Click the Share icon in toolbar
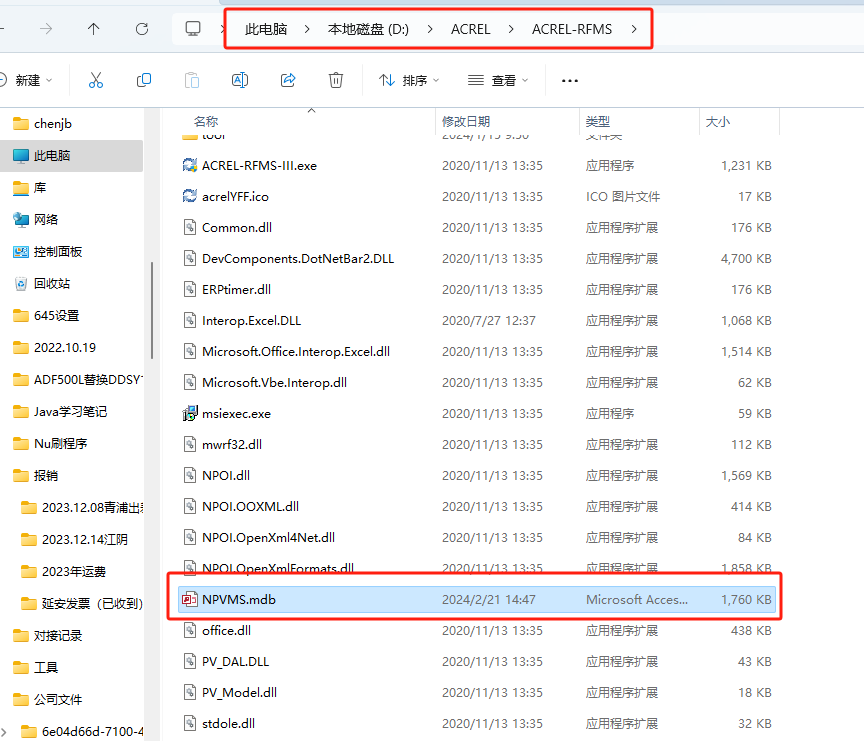This screenshot has height=741, width=864. point(288,80)
